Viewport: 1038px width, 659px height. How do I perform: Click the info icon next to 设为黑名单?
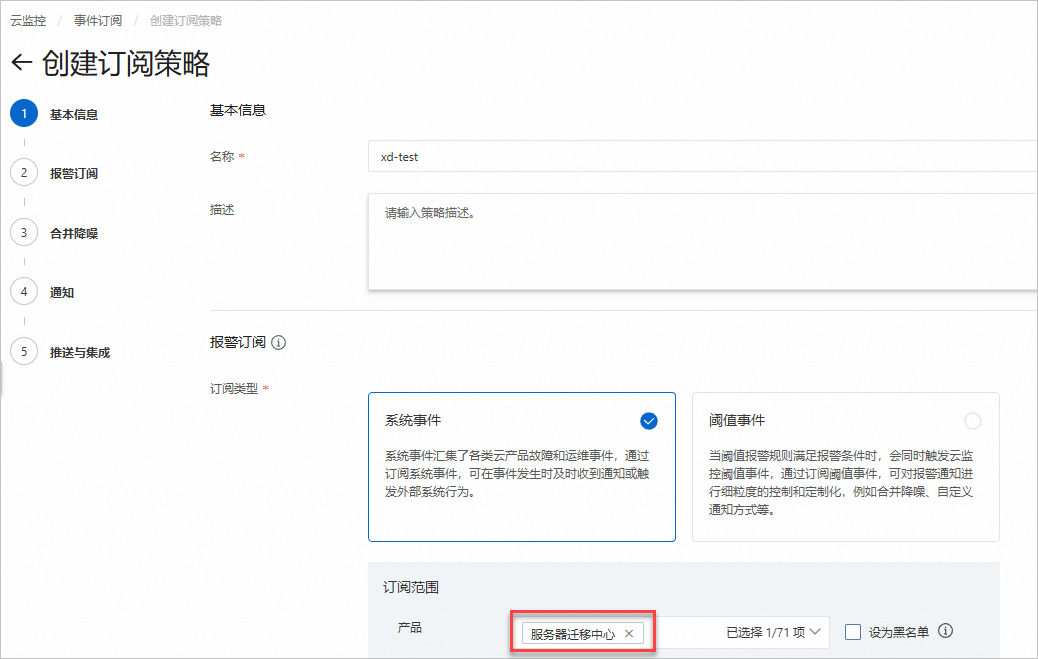click(x=945, y=631)
